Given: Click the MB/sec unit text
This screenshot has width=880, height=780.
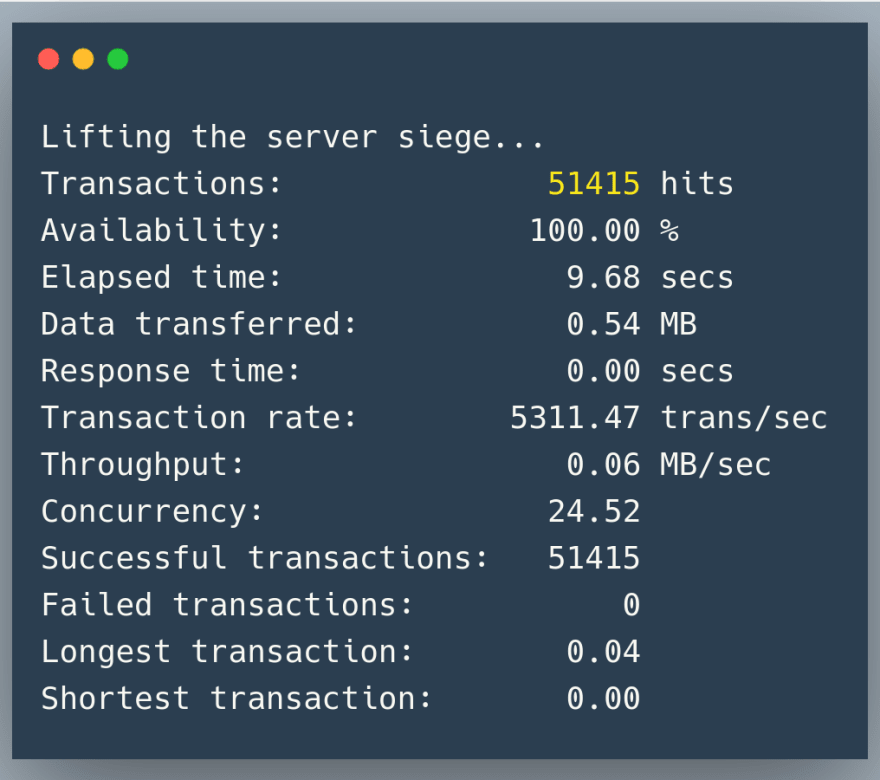Looking at the screenshot, I should [x=716, y=465].
